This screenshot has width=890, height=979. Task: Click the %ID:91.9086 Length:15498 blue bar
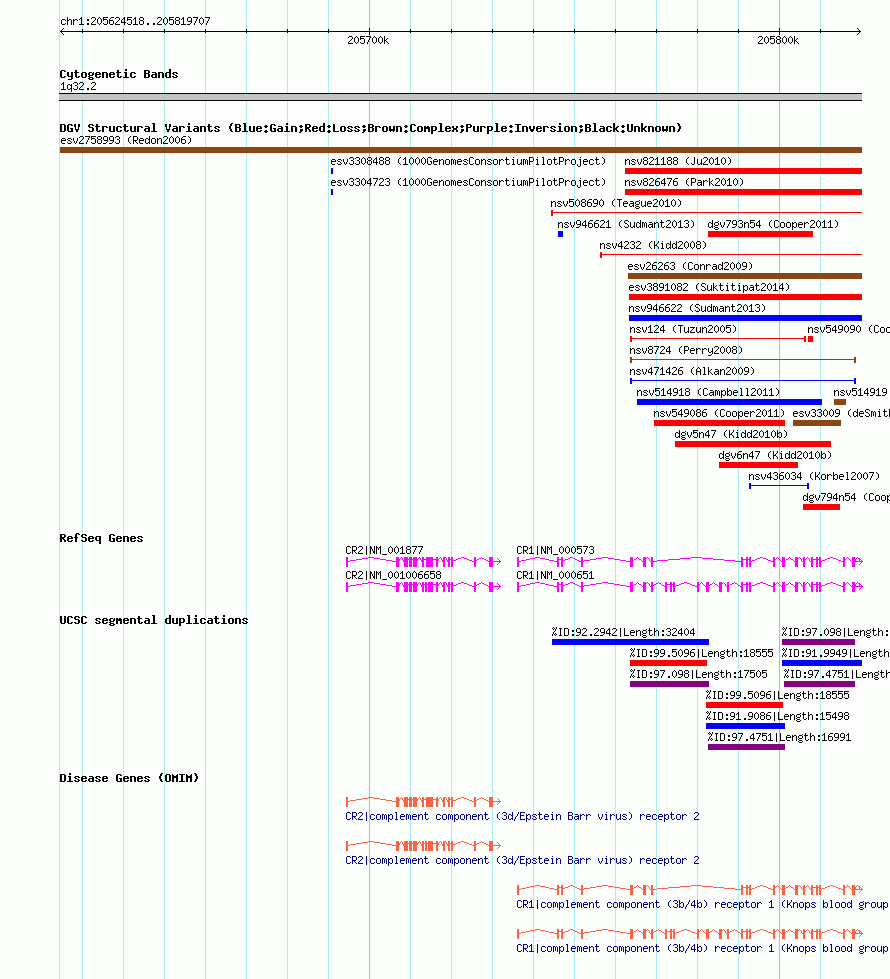coord(745,726)
